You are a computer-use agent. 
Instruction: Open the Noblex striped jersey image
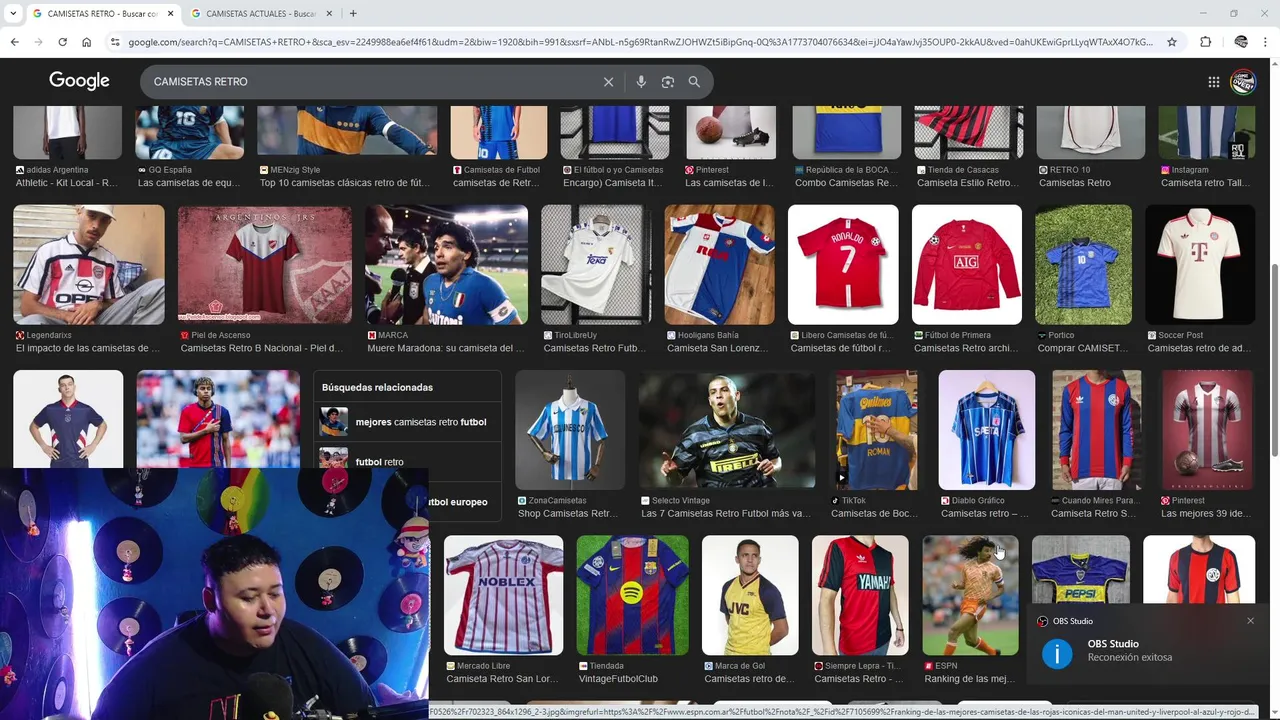click(503, 595)
